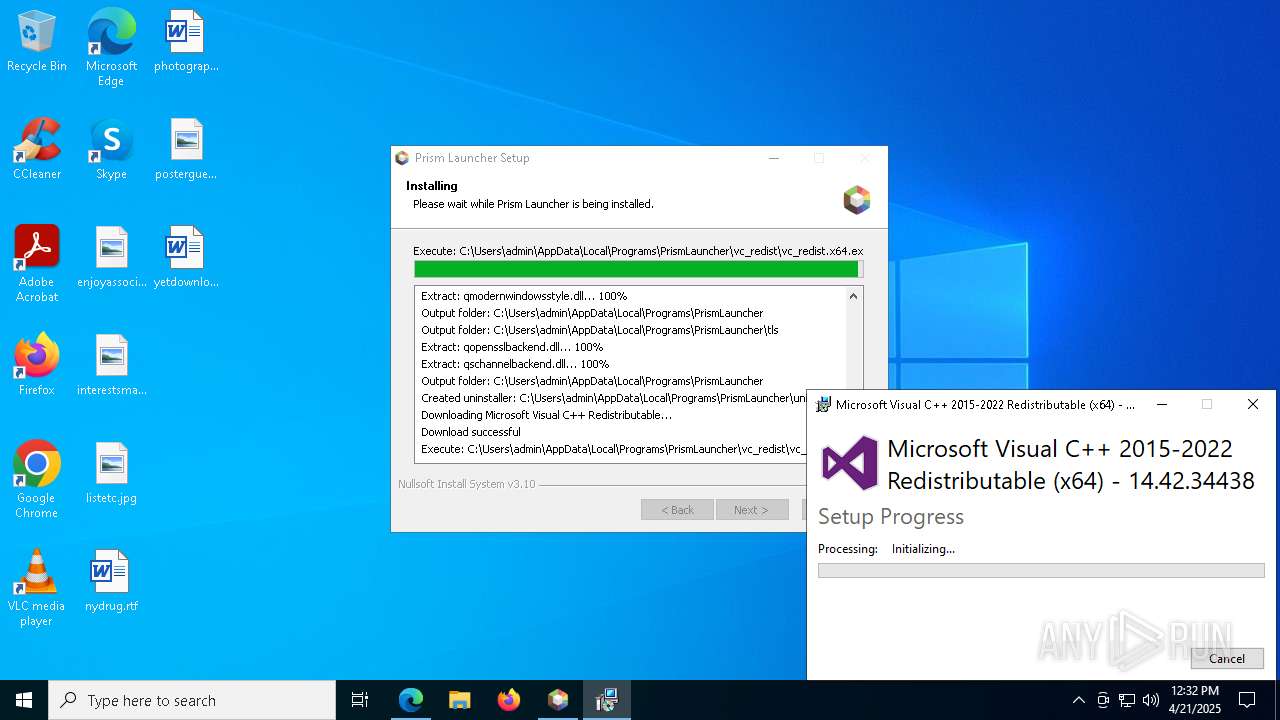Select 'Downloading Microsoft Visual C++ Redistributable...' log line

(547, 415)
